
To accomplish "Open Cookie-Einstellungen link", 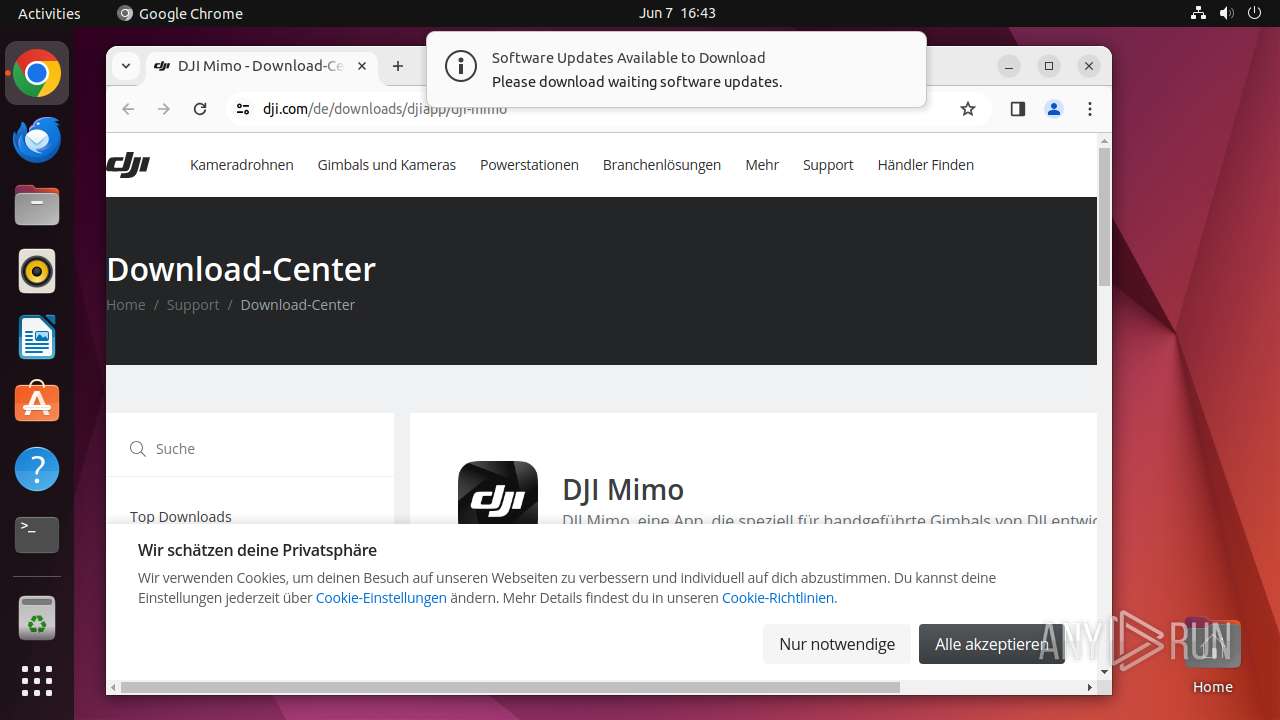I will 381,598.
